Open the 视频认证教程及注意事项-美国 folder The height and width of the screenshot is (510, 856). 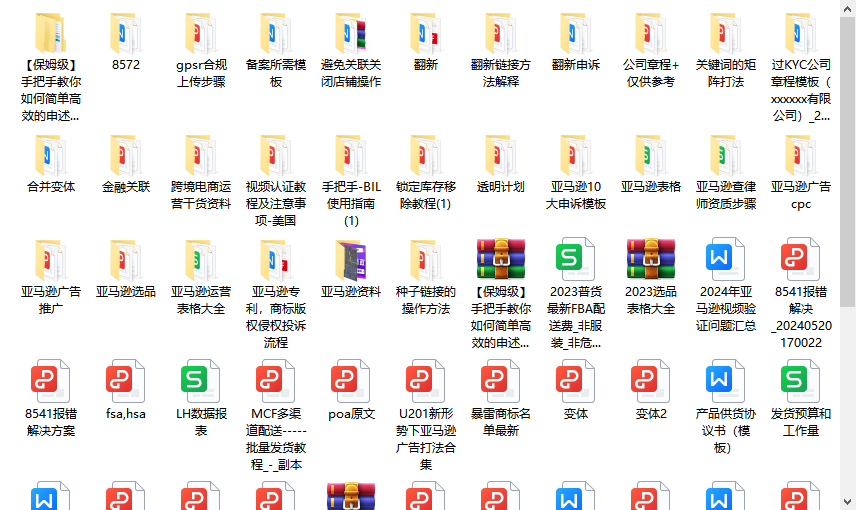coord(276,156)
